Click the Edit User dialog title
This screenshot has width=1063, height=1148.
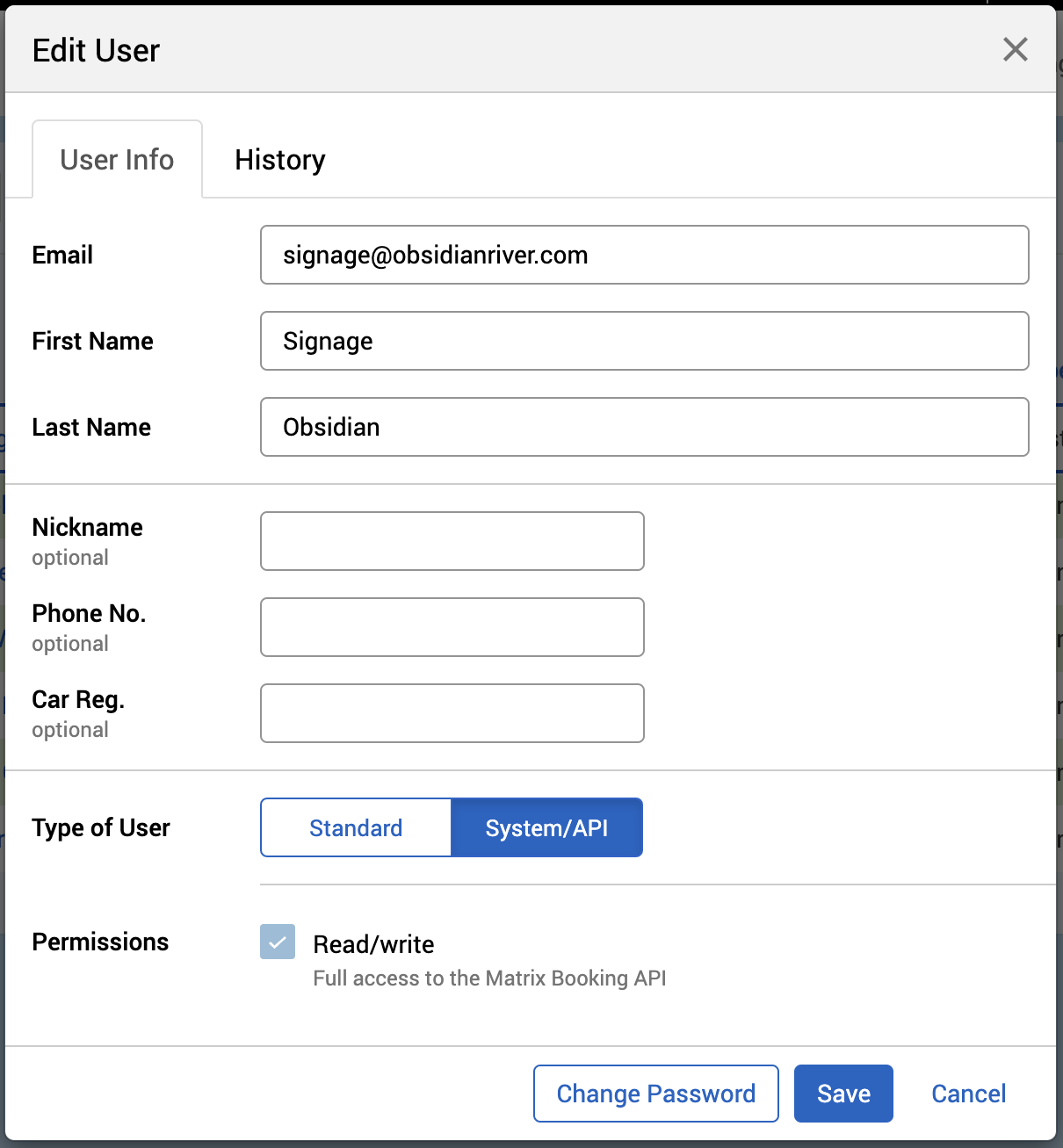96,51
